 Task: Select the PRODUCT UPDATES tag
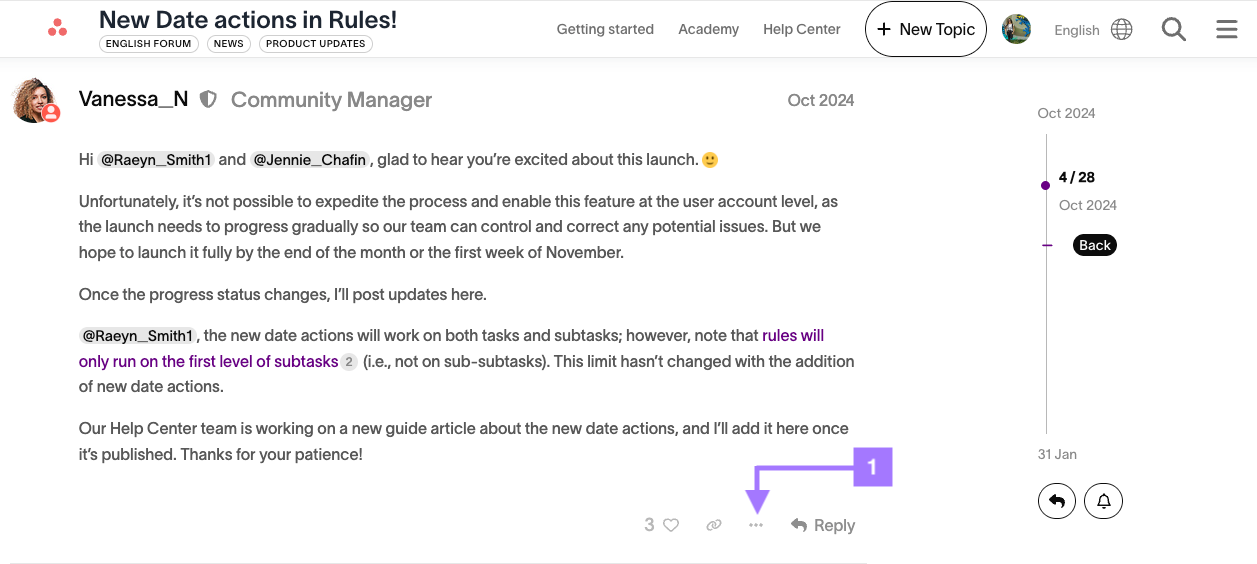[x=315, y=44]
